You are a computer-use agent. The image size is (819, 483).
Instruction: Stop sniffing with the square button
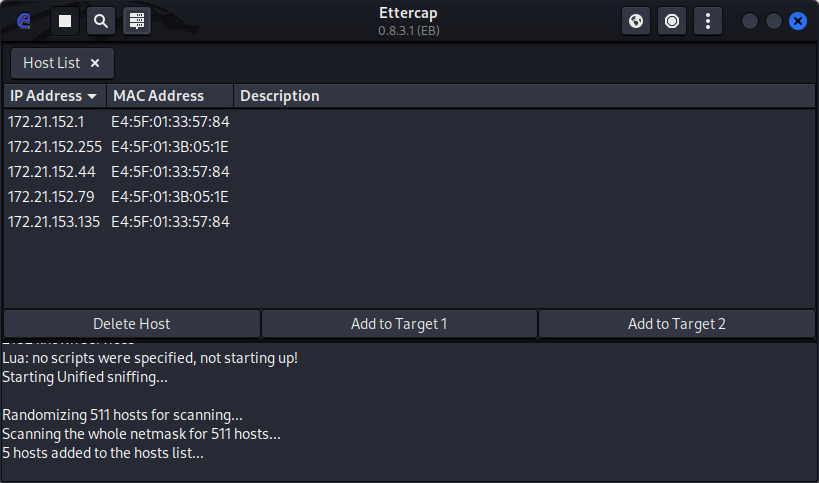click(x=65, y=20)
